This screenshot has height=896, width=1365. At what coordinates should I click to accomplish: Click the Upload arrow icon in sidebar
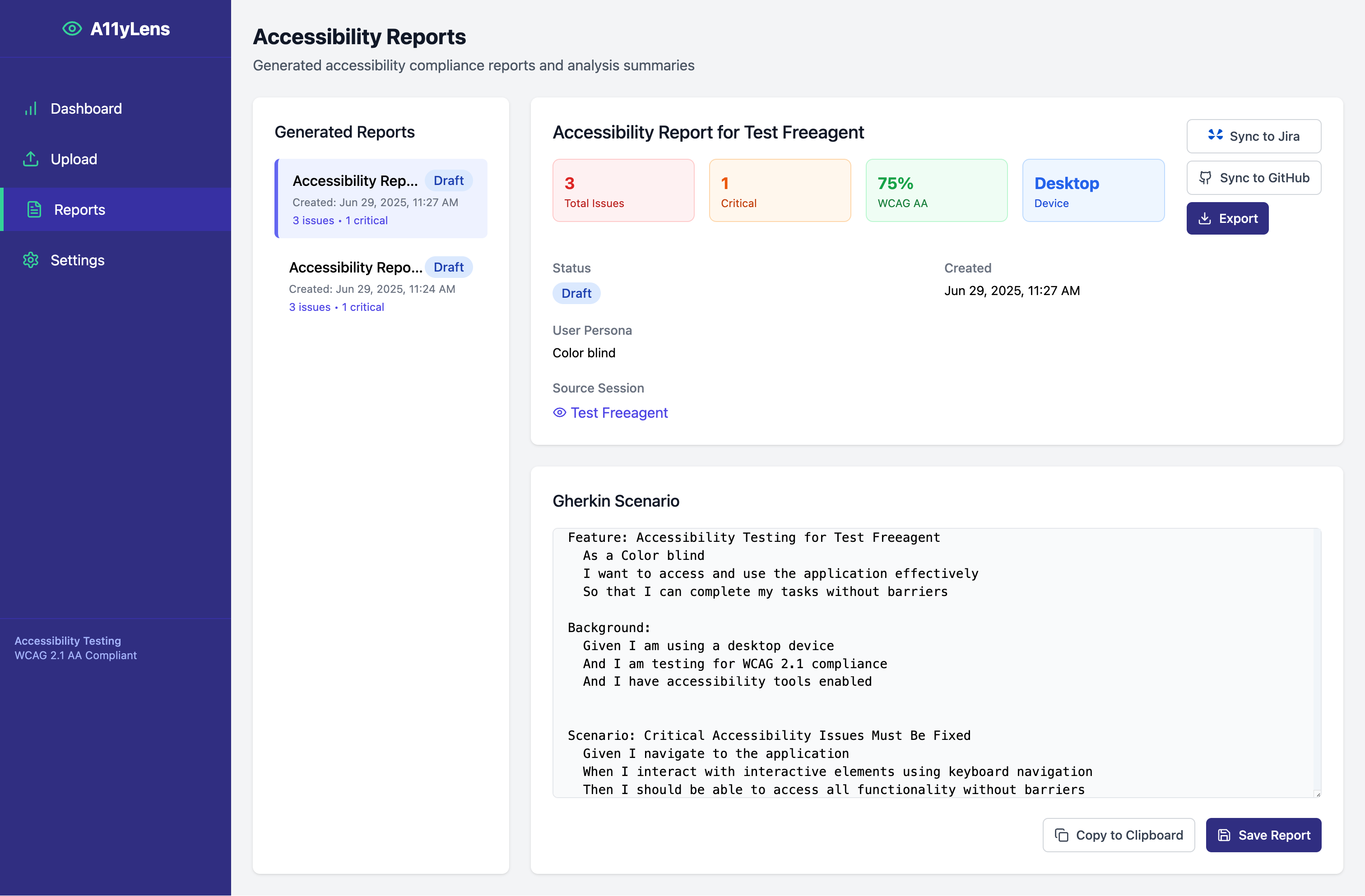tap(31, 159)
